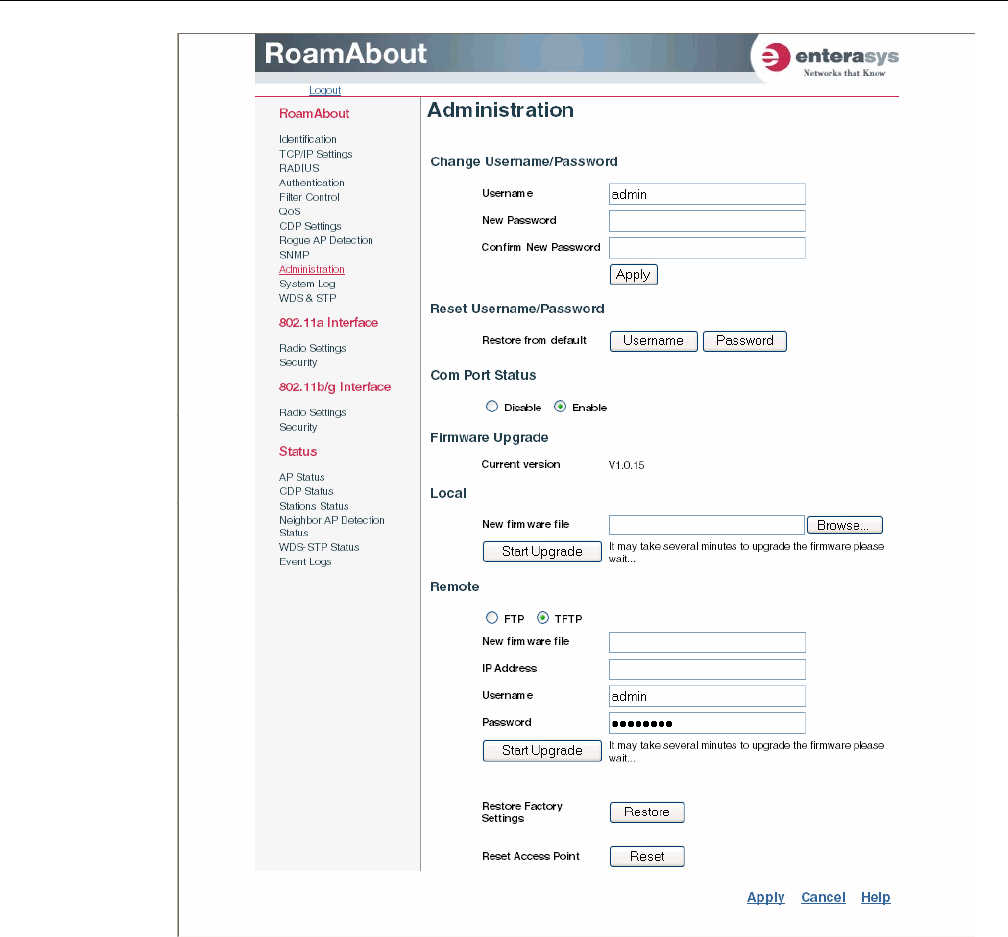Screen dimensions: 1008x937
Task: Focus the Confirm New Password field
Action: pyautogui.click(x=707, y=248)
